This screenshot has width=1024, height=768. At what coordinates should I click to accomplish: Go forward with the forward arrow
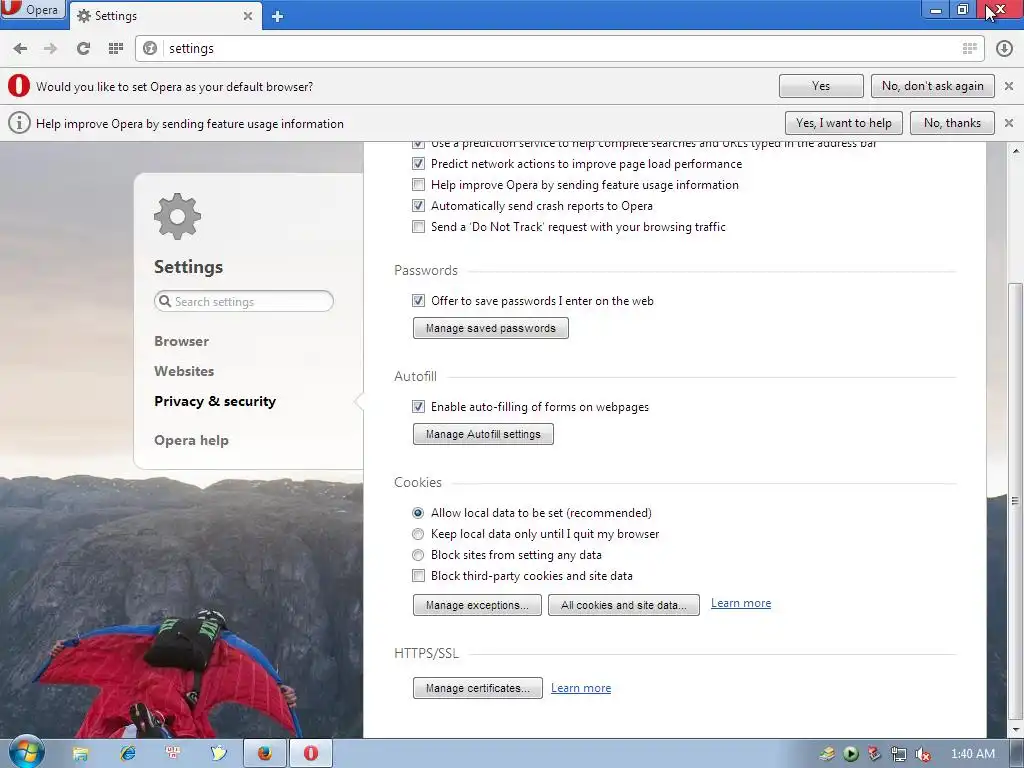click(x=50, y=48)
